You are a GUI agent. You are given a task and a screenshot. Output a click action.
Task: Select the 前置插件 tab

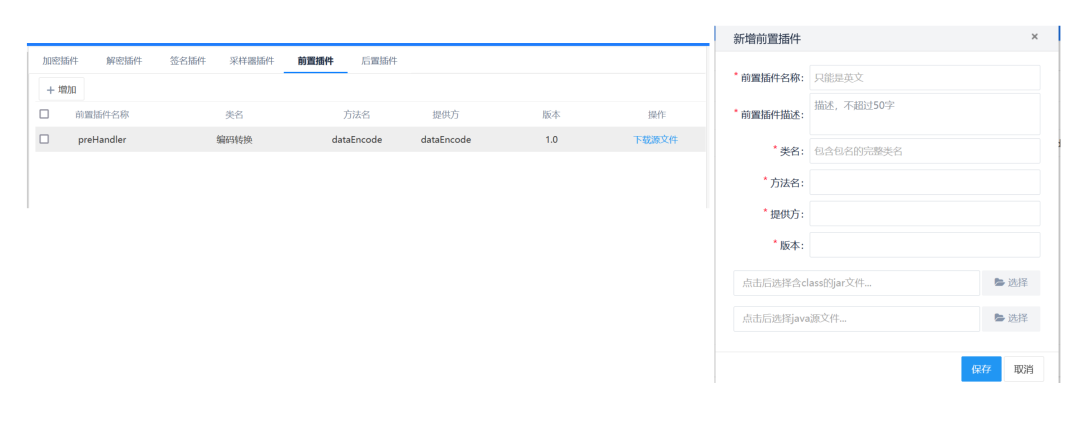pyautogui.click(x=315, y=61)
